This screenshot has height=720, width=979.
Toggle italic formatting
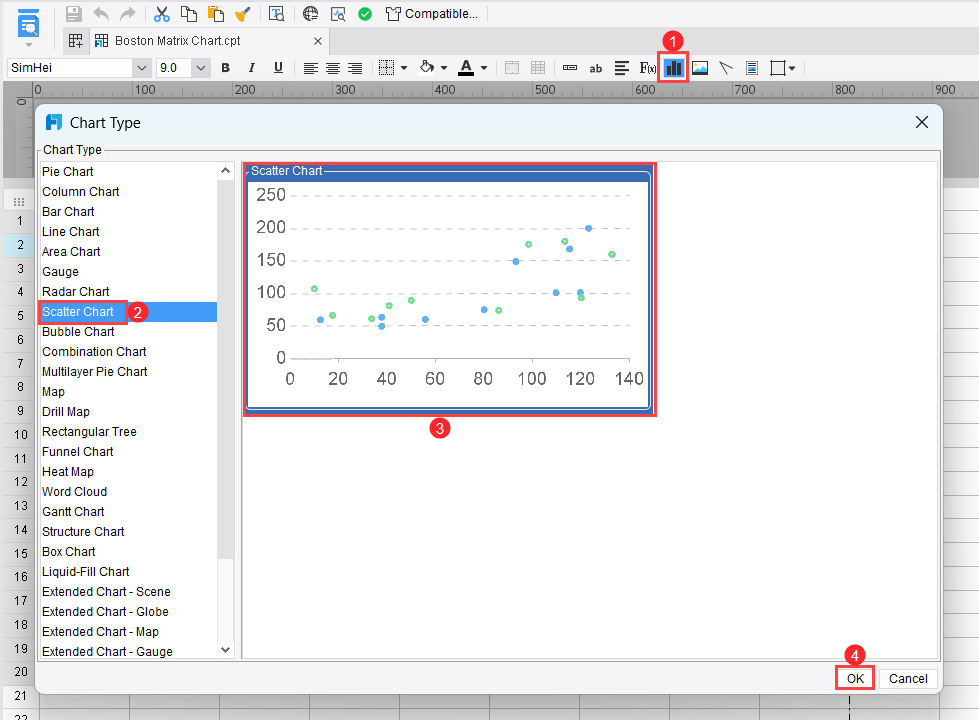pos(252,68)
